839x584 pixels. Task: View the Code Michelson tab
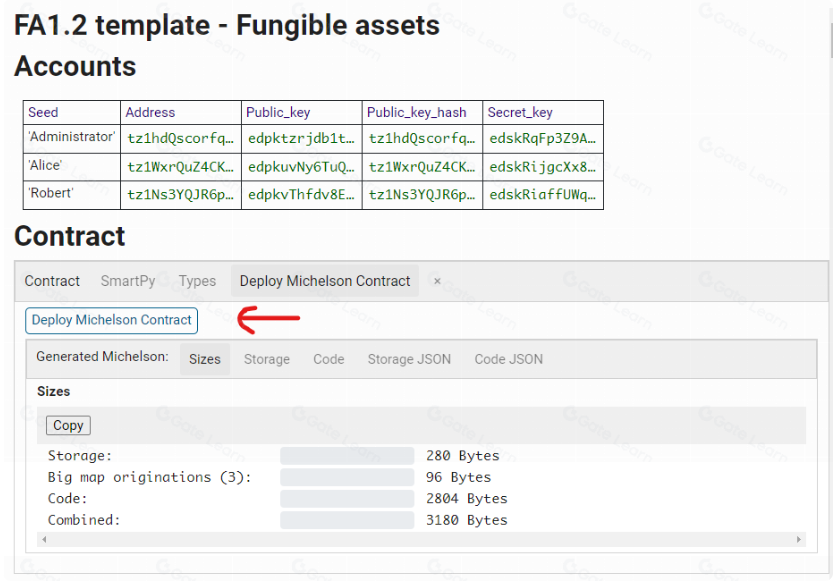pos(328,359)
